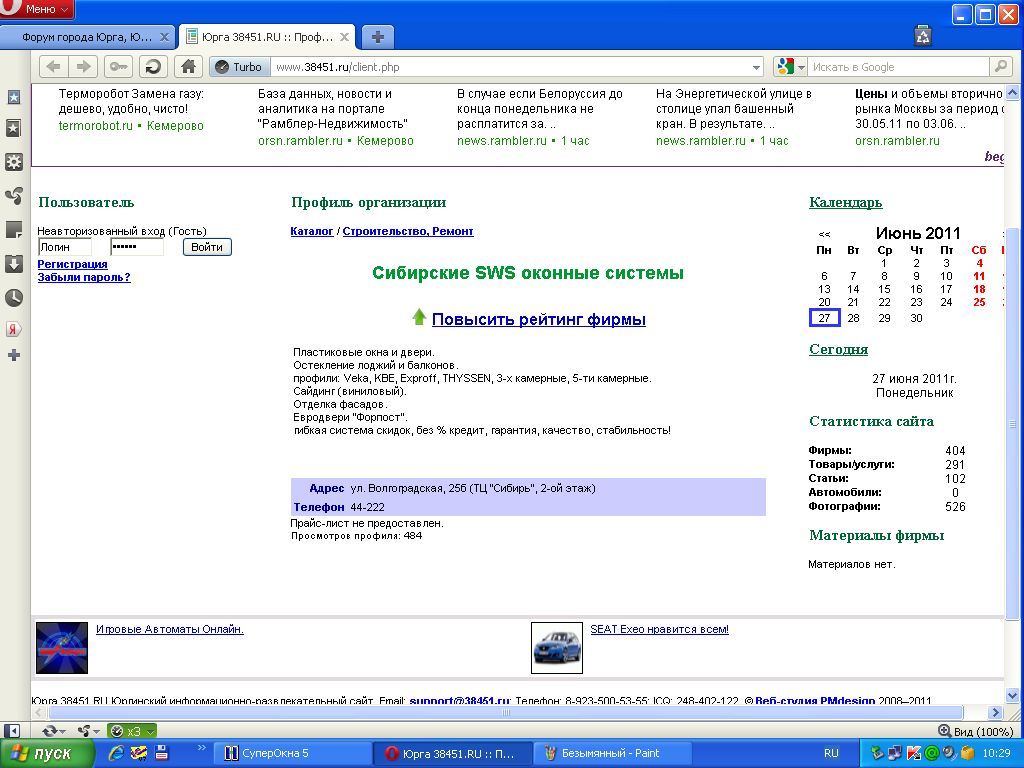Open the zoom level Вид (100%) dropdown
The image size is (1024, 768).
point(976,731)
